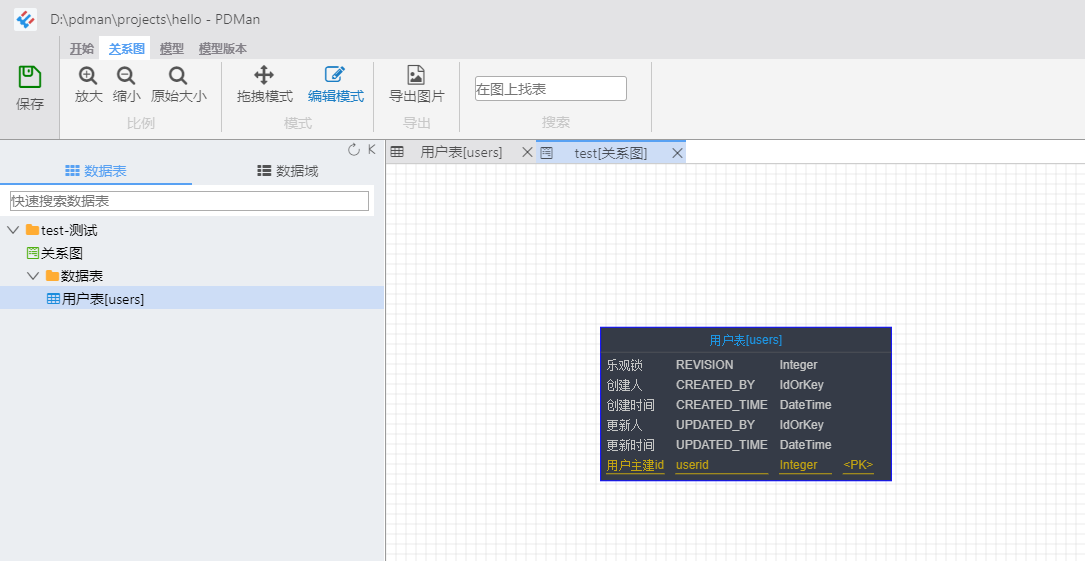Open the 开始 ribbon tab
1085x561 pixels.
[x=82, y=48]
